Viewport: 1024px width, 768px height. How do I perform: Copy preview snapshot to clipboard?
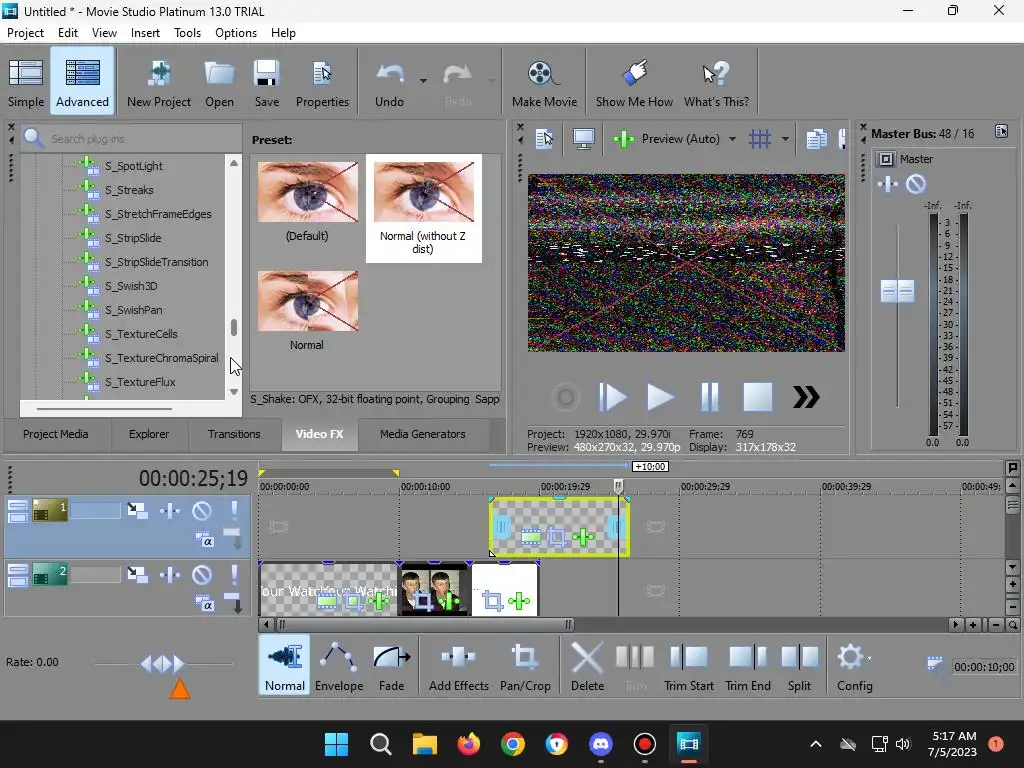(x=816, y=138)
